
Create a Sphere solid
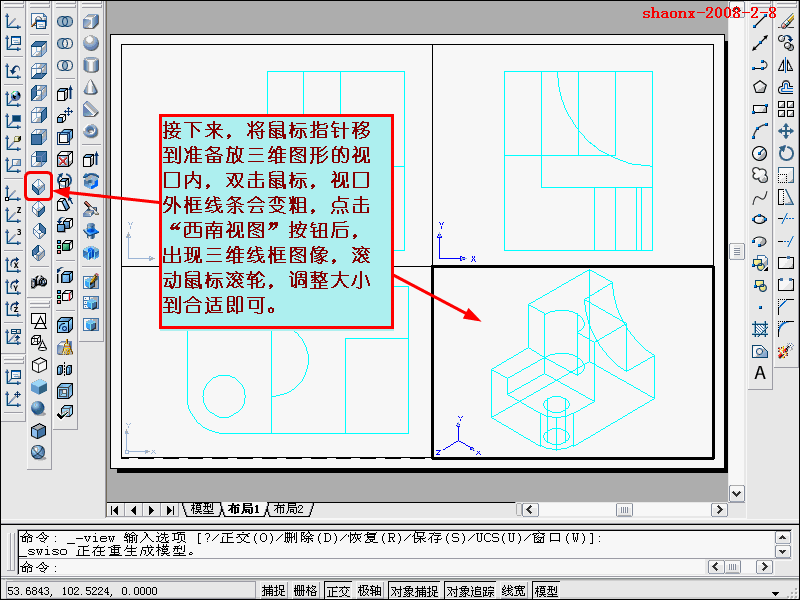[x=90, y=43]
